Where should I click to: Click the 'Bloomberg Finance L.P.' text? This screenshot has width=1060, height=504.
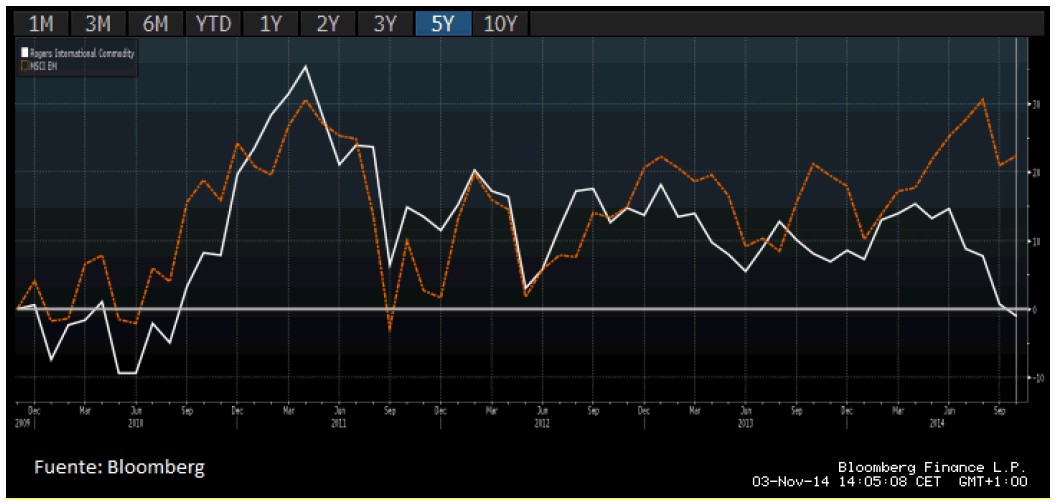pyautogui.click(x=932, y=468)
